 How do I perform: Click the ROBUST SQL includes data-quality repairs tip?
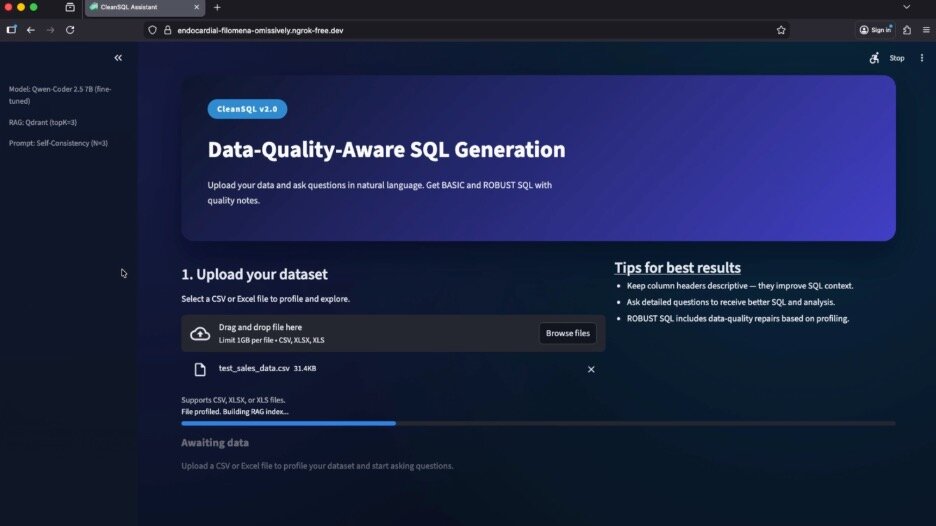pos(738,319)
